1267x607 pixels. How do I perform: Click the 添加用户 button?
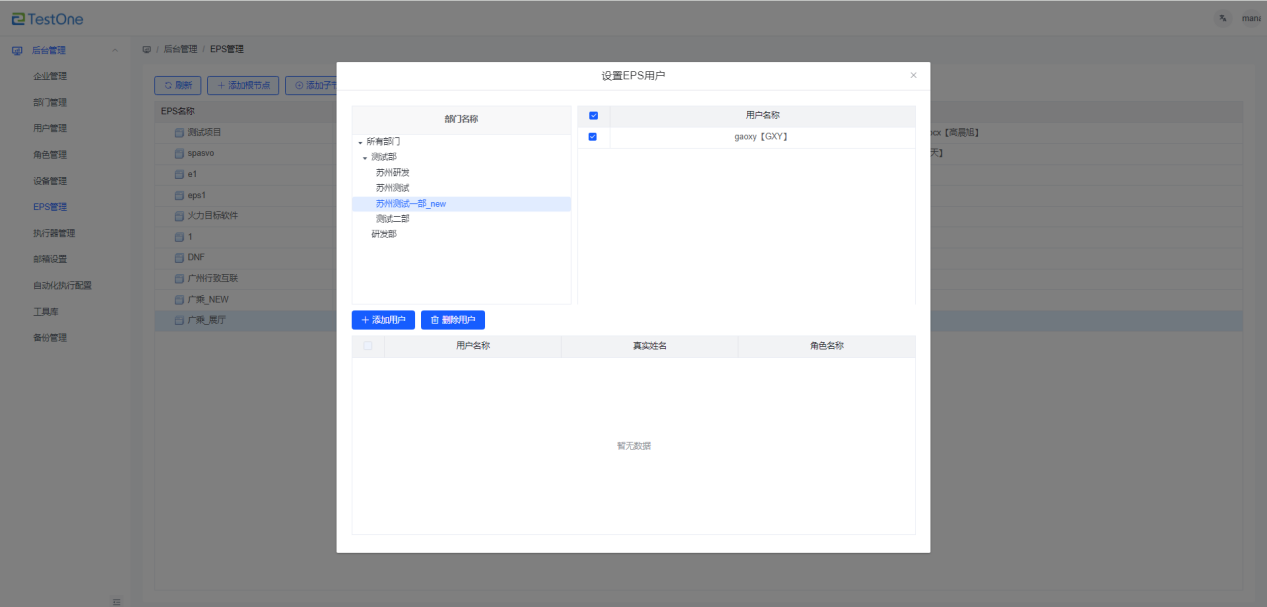pos(383,320)
